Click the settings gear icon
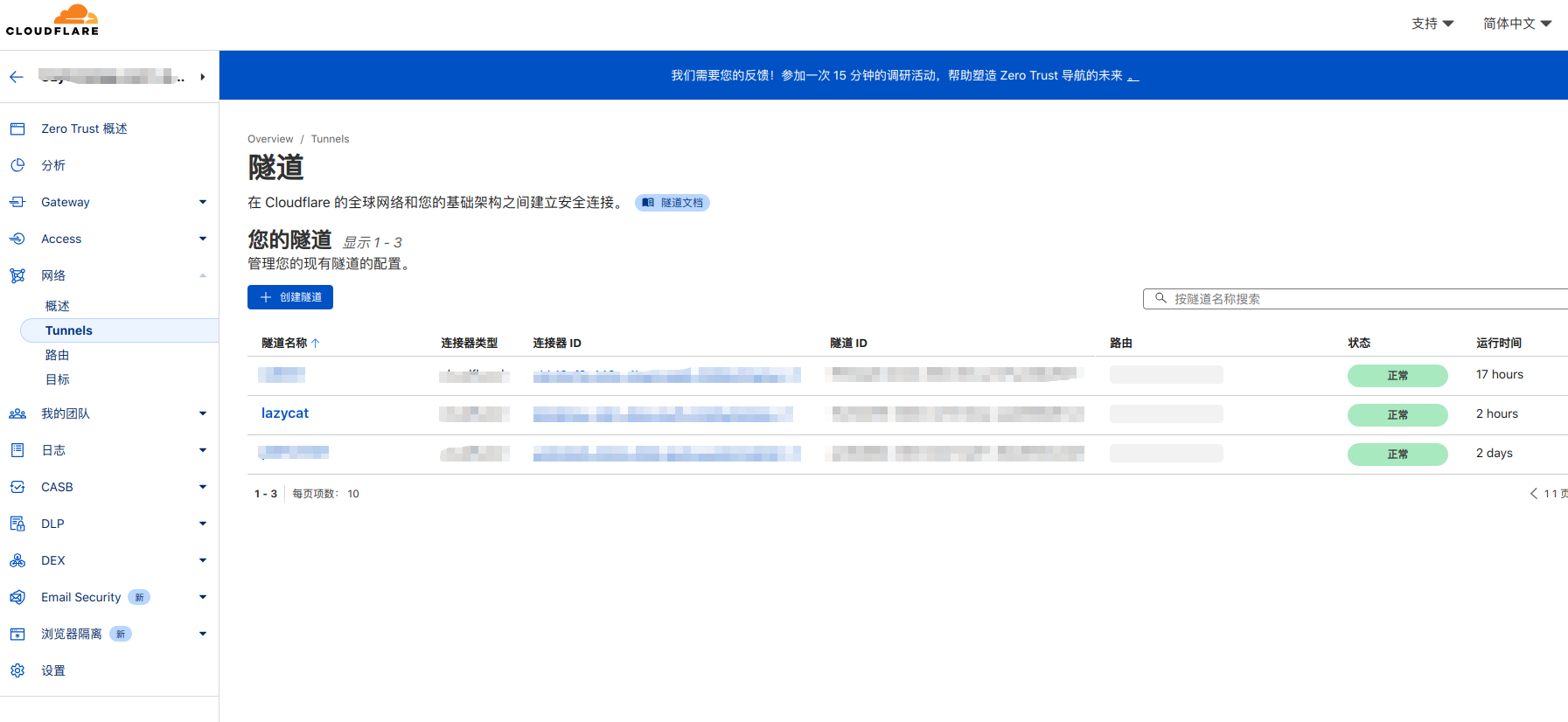 (17, 670)
